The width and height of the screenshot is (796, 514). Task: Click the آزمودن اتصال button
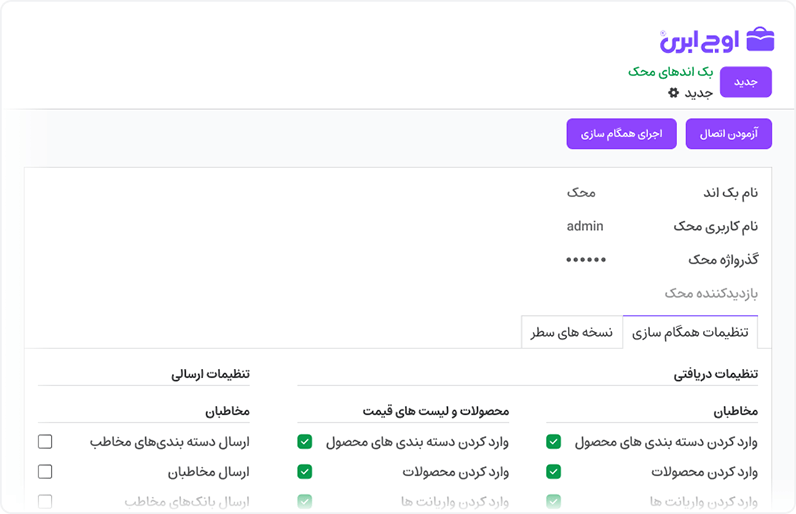pos(728,133)
